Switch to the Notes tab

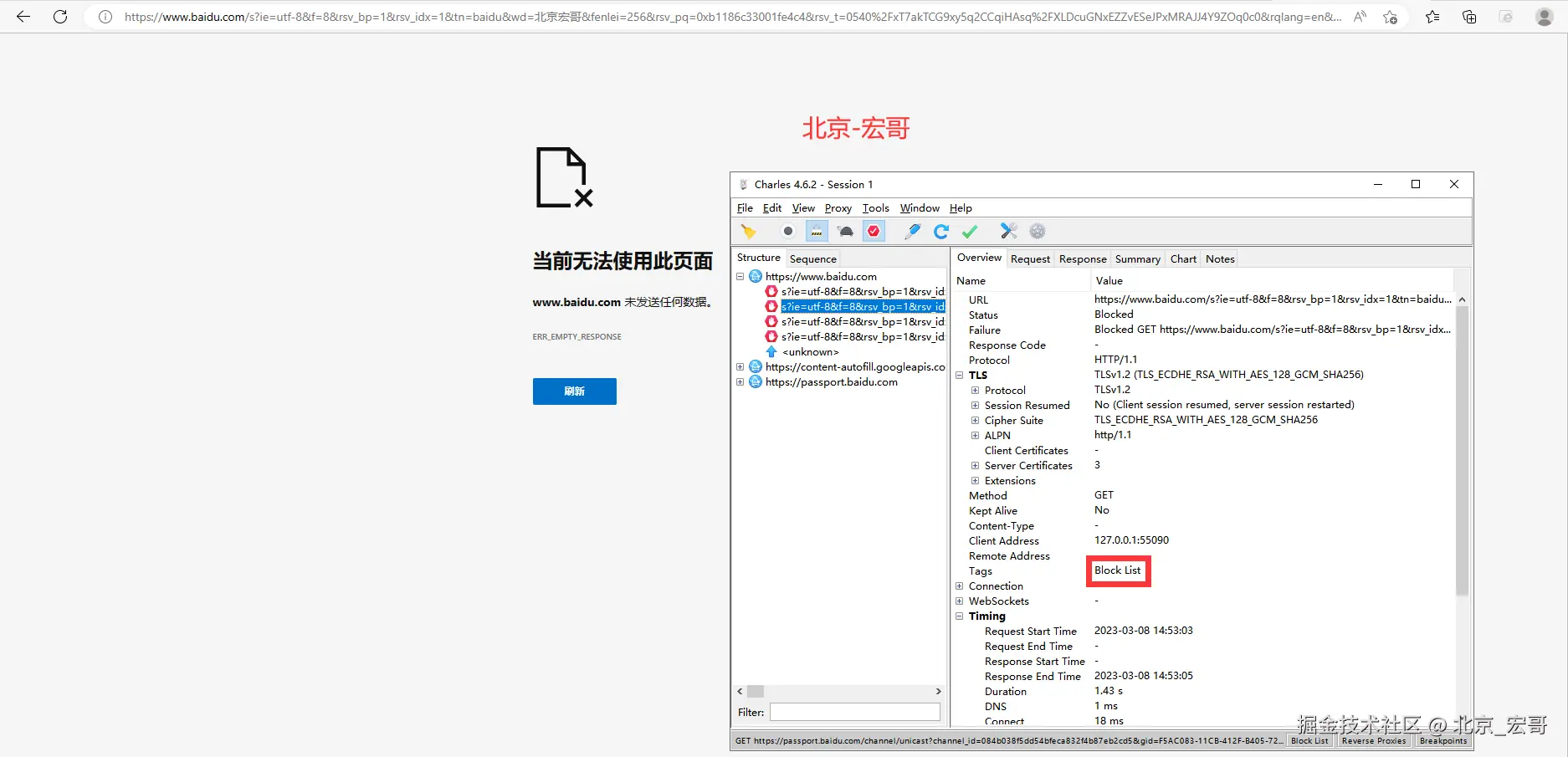coord(1220,259)
